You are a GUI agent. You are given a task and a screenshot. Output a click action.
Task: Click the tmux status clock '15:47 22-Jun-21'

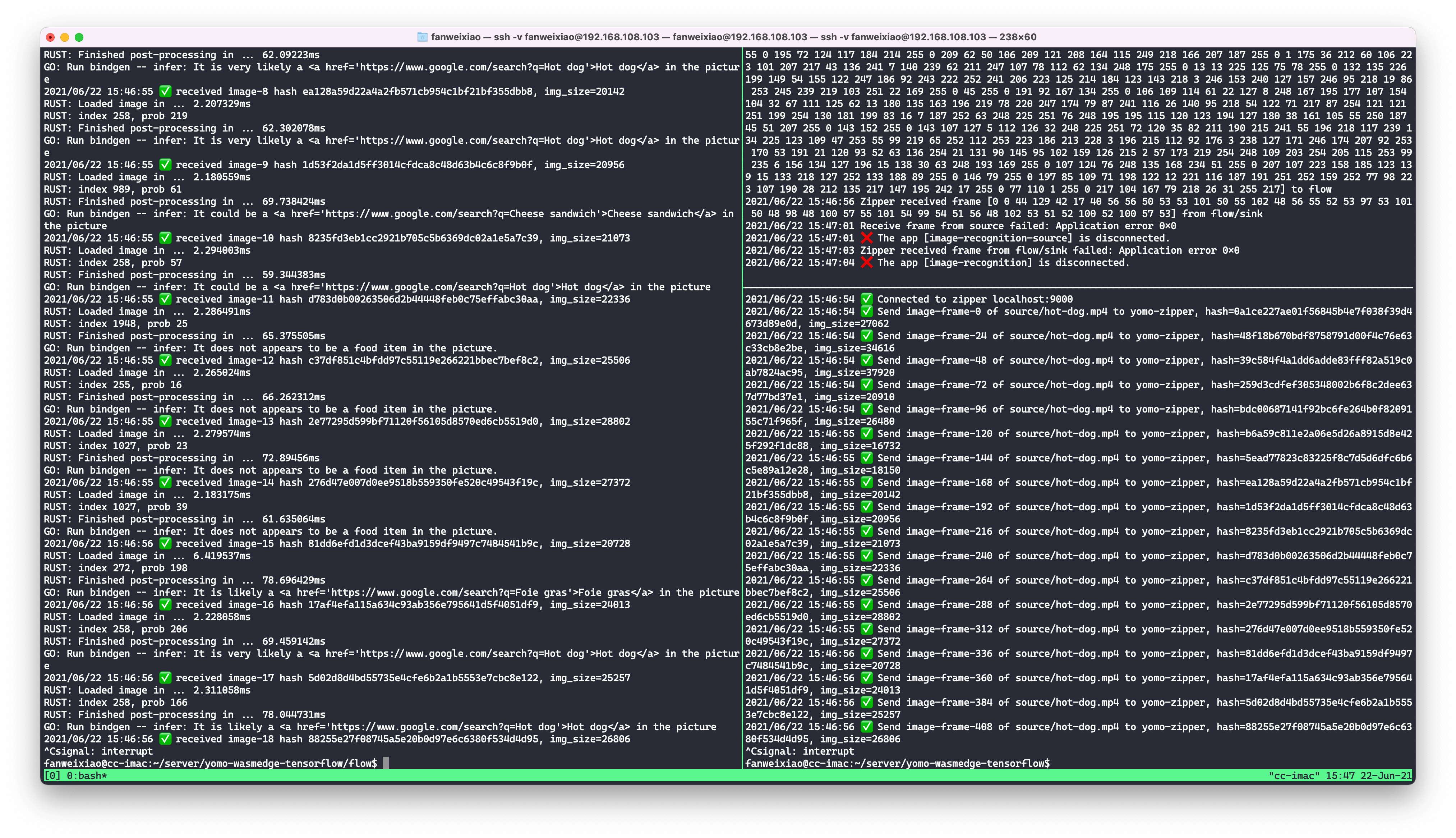(1369, 775)
